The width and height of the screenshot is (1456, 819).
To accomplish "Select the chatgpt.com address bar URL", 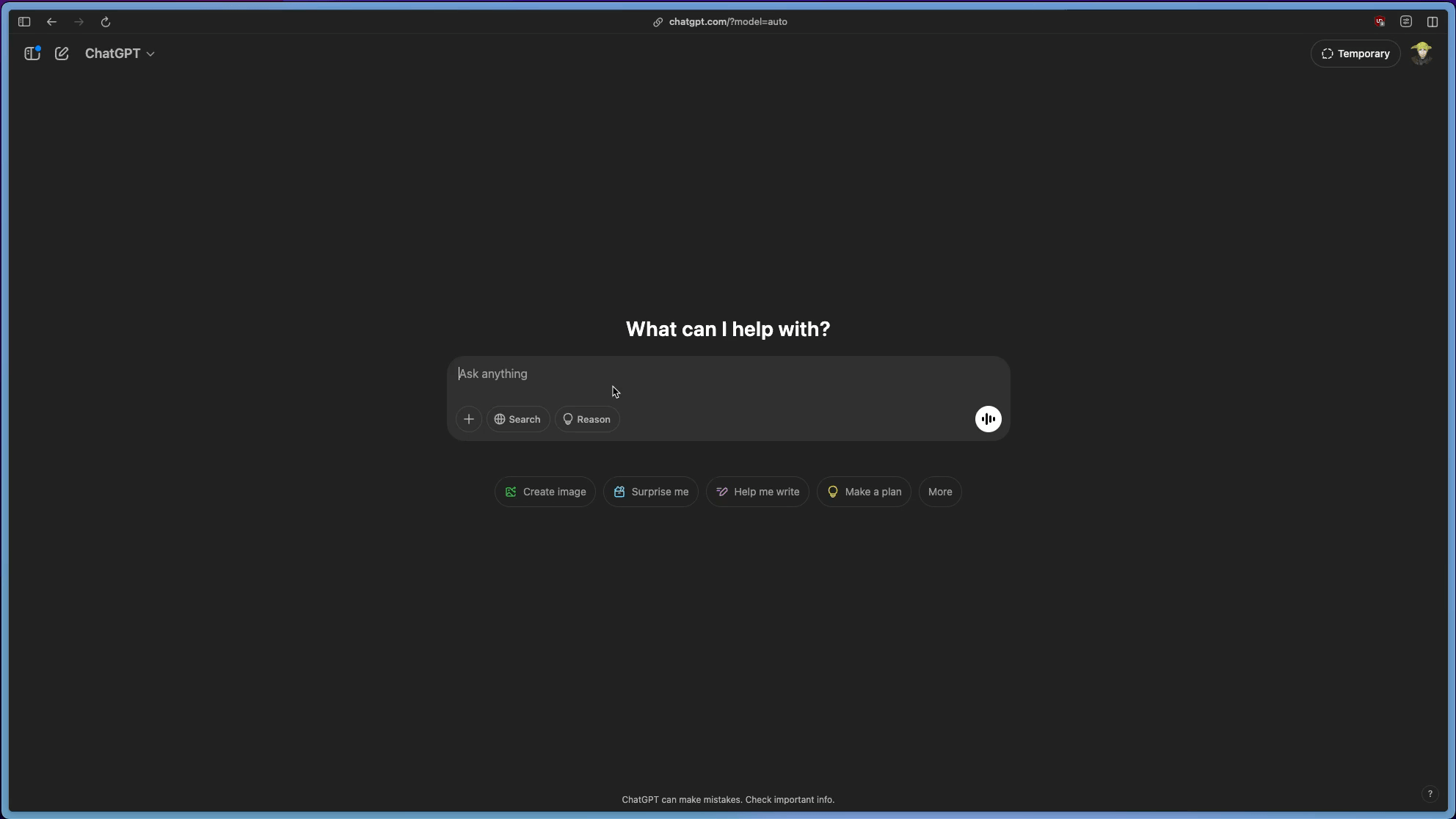I will click(x=728, y=22).
